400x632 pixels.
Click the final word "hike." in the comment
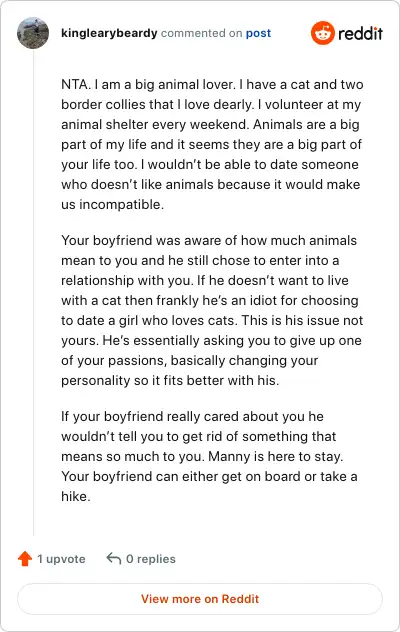tap(76, 496)
